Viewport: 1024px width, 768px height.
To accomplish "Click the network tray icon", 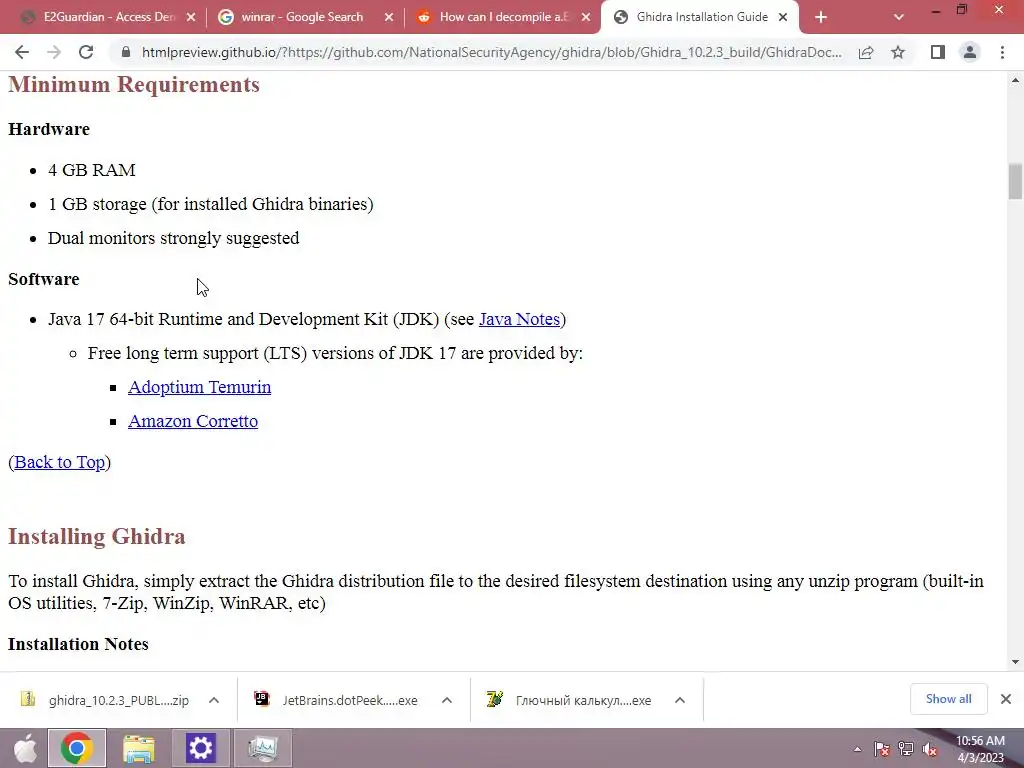I will [x=906, y=749].
